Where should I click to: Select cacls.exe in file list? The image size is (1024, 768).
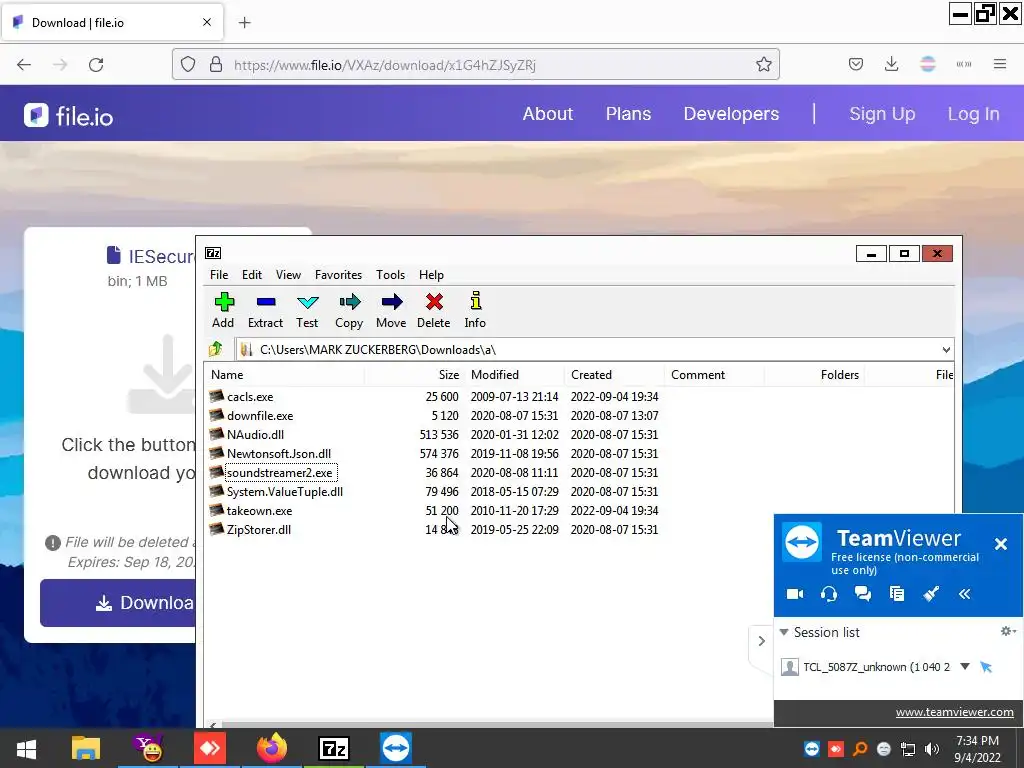[250, 396]
